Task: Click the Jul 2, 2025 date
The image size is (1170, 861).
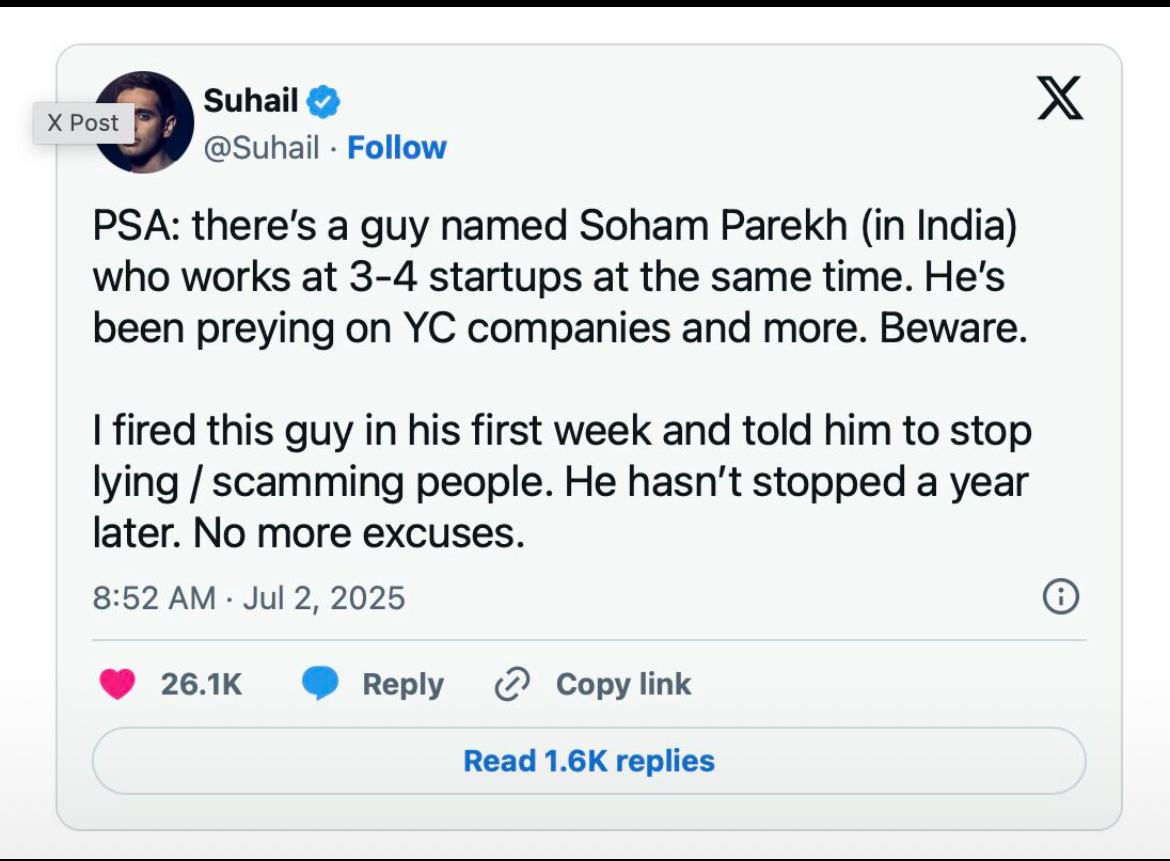Action: pos(324,598)
